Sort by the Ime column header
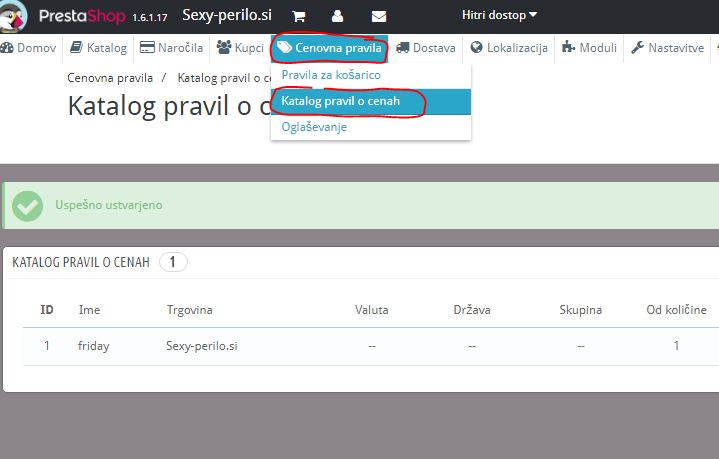 [89, 310]
